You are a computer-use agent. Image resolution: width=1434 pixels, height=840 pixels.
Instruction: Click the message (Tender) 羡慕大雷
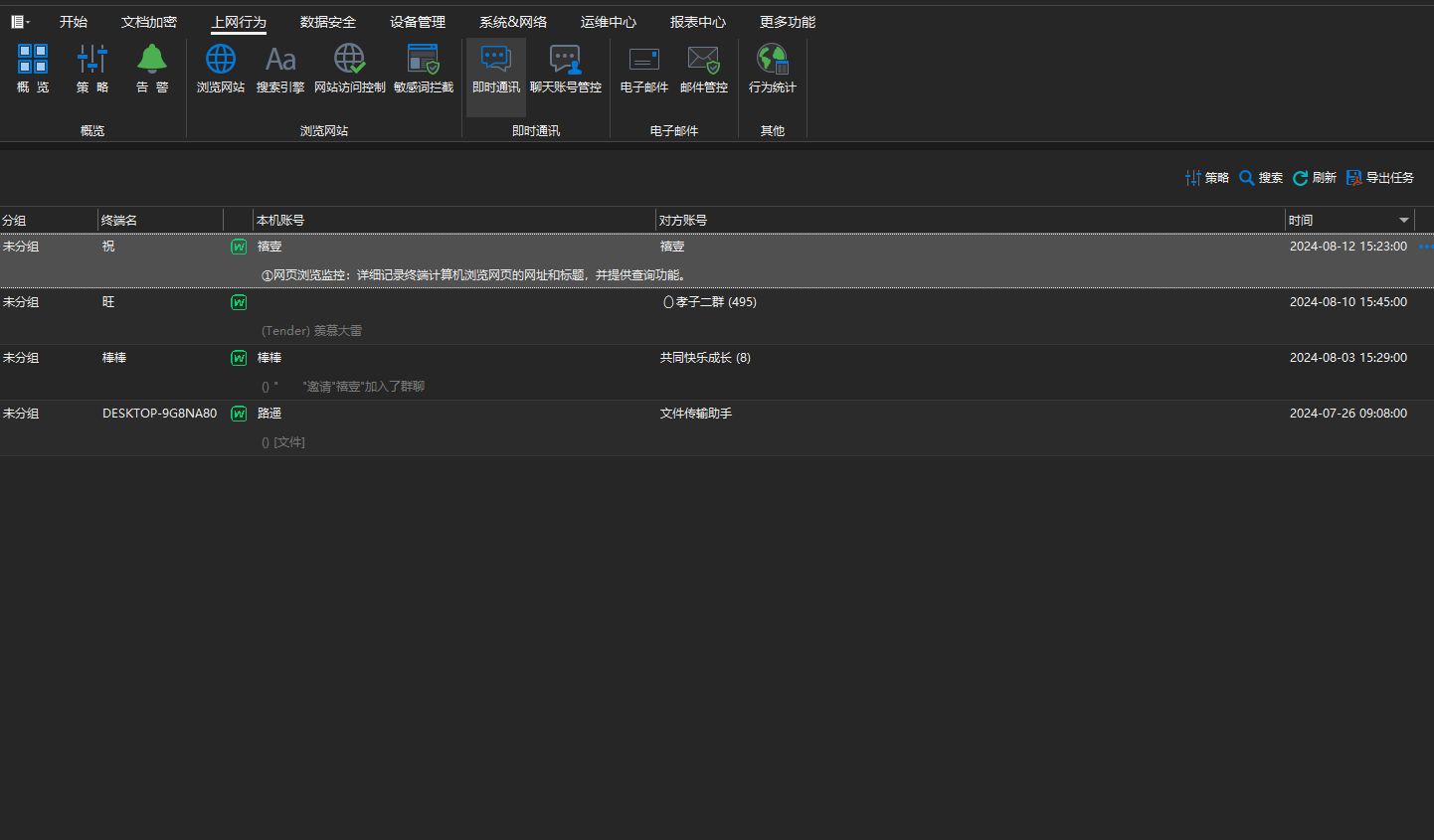click(x=311, y=331)
